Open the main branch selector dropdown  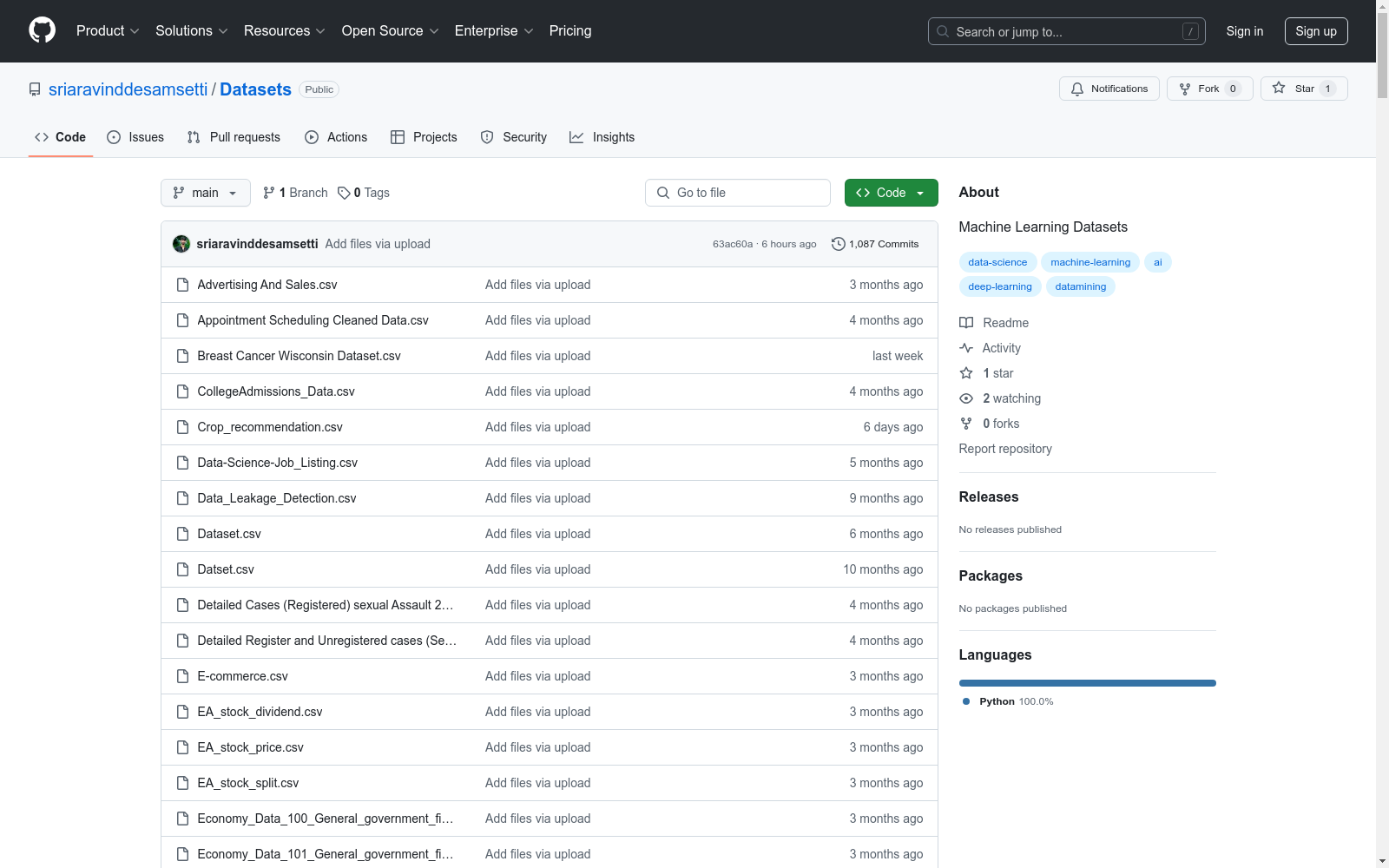pyautogui.click(x=206, y=193)
